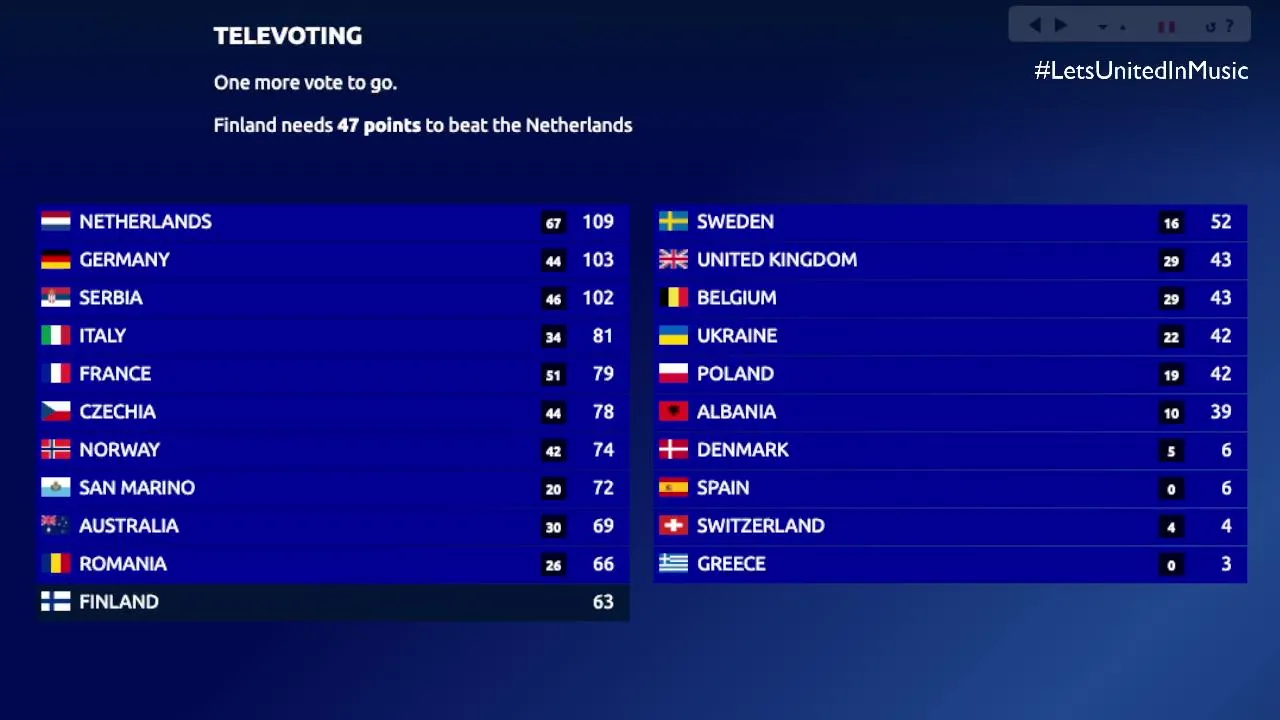Select the highlighted Finland row
Screen dimensions: 1280x720
[333, 602]
